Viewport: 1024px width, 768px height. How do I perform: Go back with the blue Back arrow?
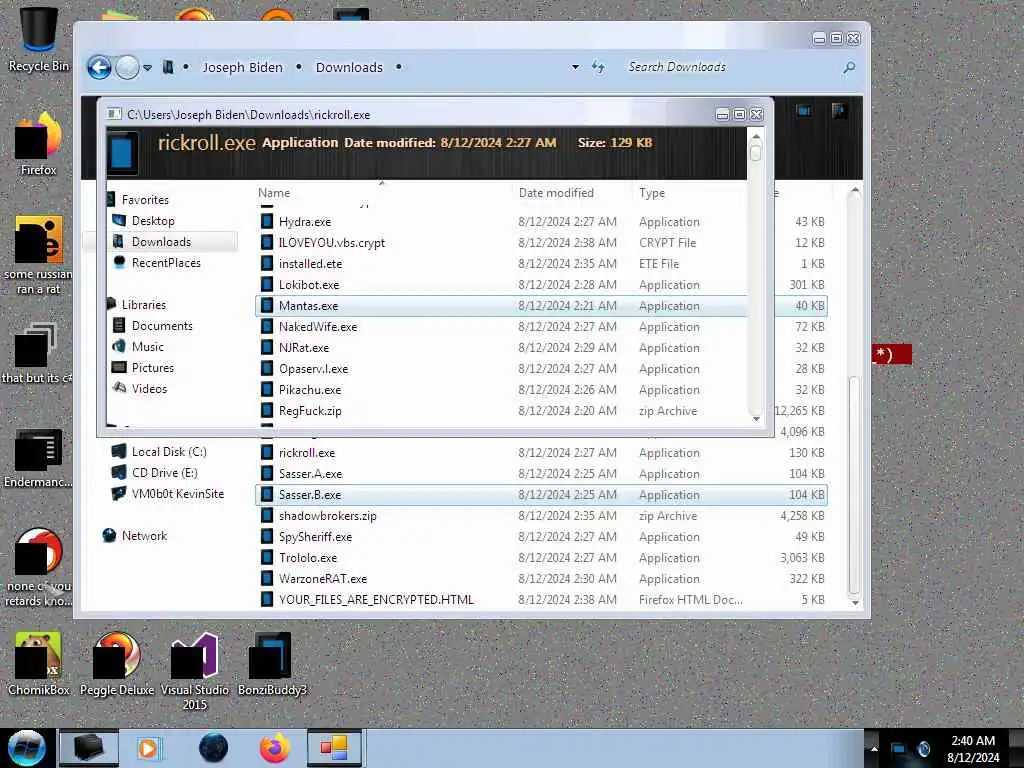pyautogui.click(x=99, y=67)
